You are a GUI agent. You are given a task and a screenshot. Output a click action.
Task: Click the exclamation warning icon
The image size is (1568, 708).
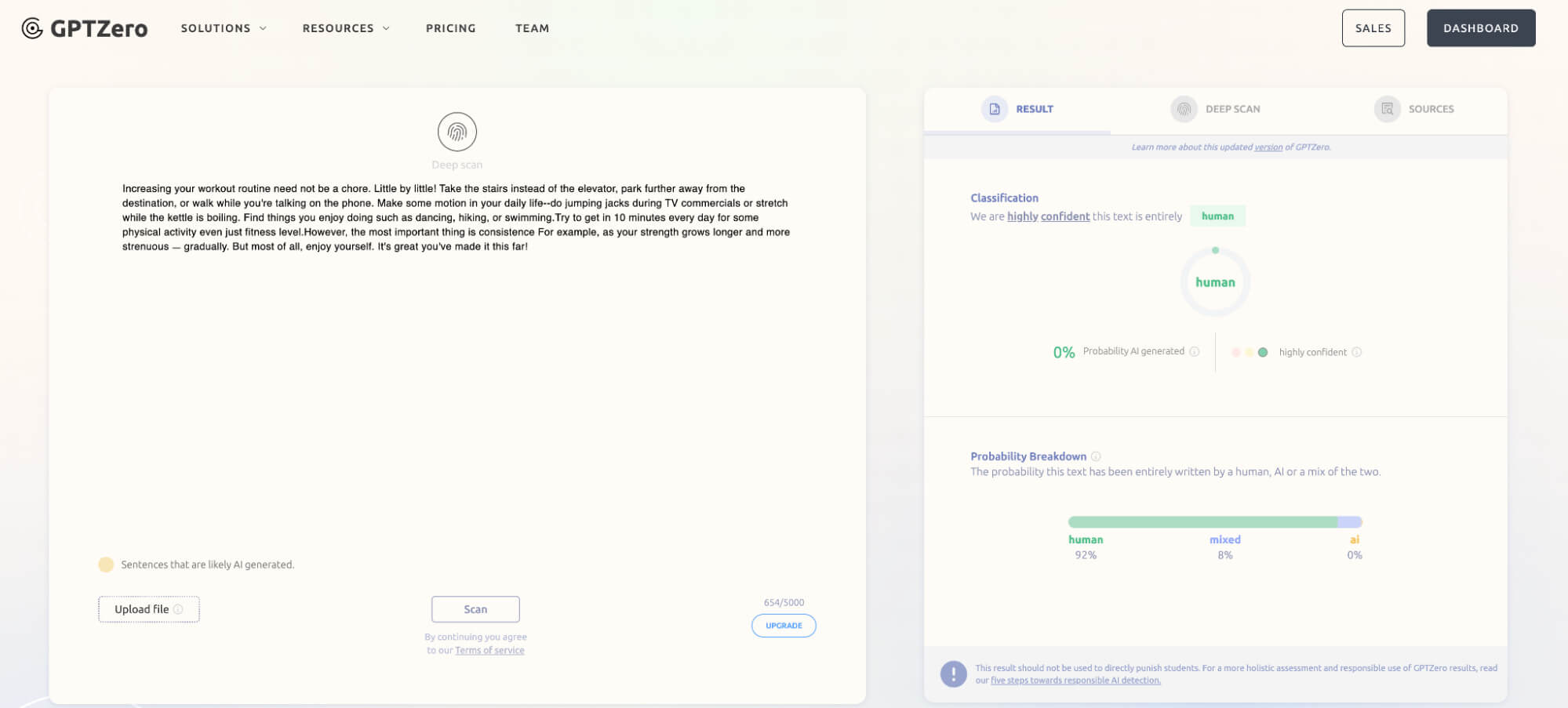(953, 674)
